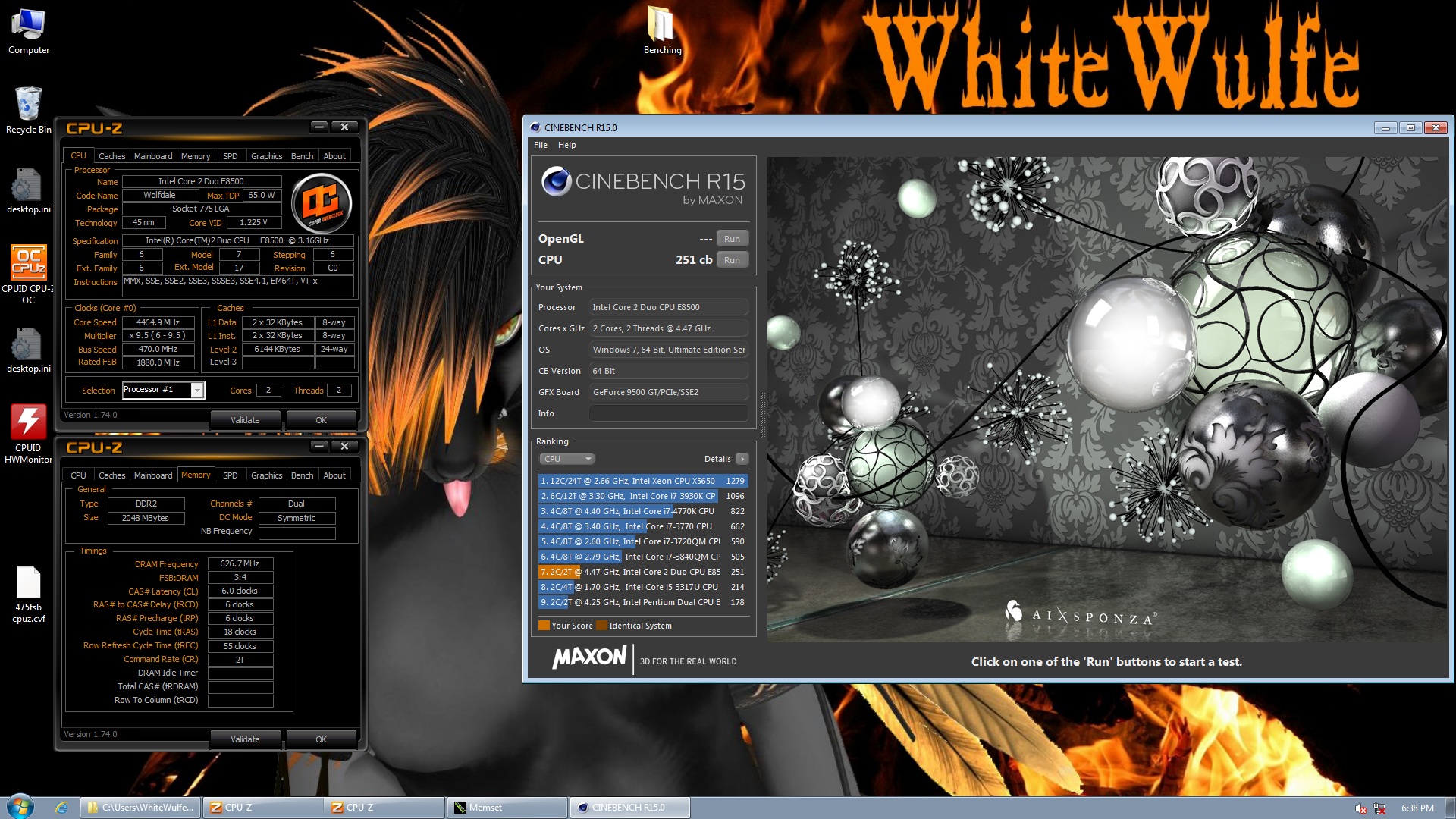Click the Your Score orange swatch legend
The image size is (1456, 819).
coord(544,626)
